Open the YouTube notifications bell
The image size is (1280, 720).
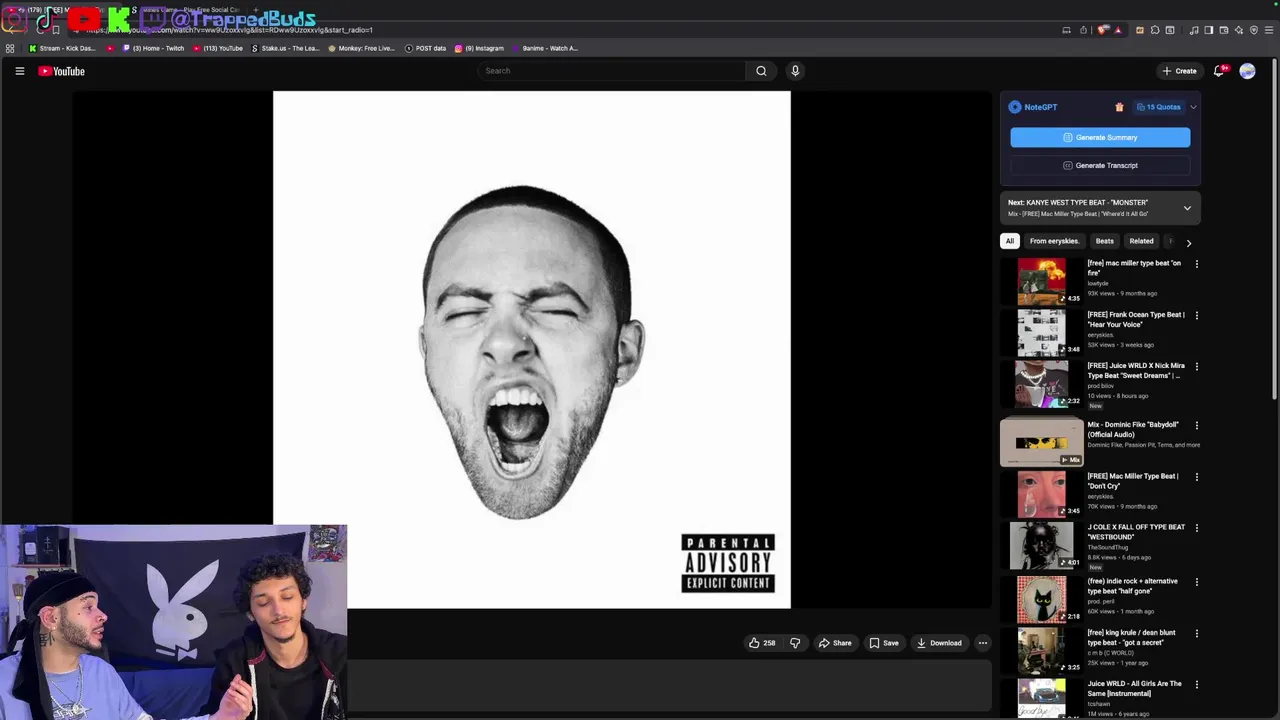point(1219,71)
